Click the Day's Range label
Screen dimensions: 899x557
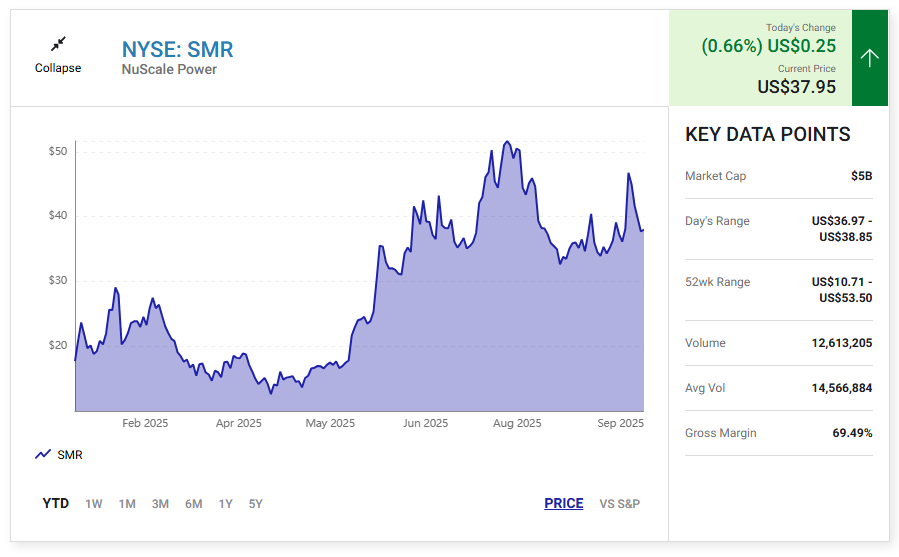[717, 221]
